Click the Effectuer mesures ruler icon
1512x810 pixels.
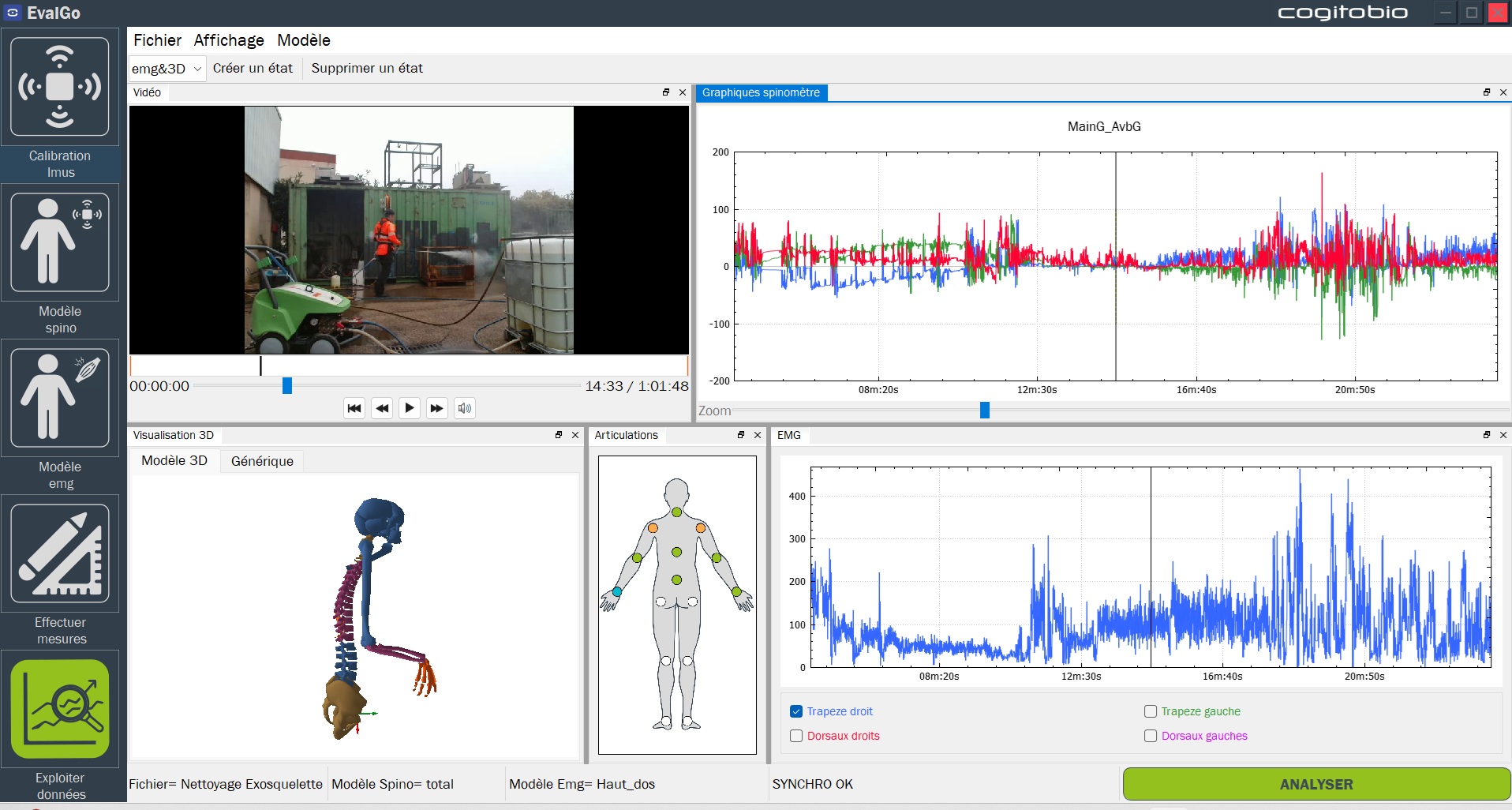pyautogui.click(x=60, y=553)
